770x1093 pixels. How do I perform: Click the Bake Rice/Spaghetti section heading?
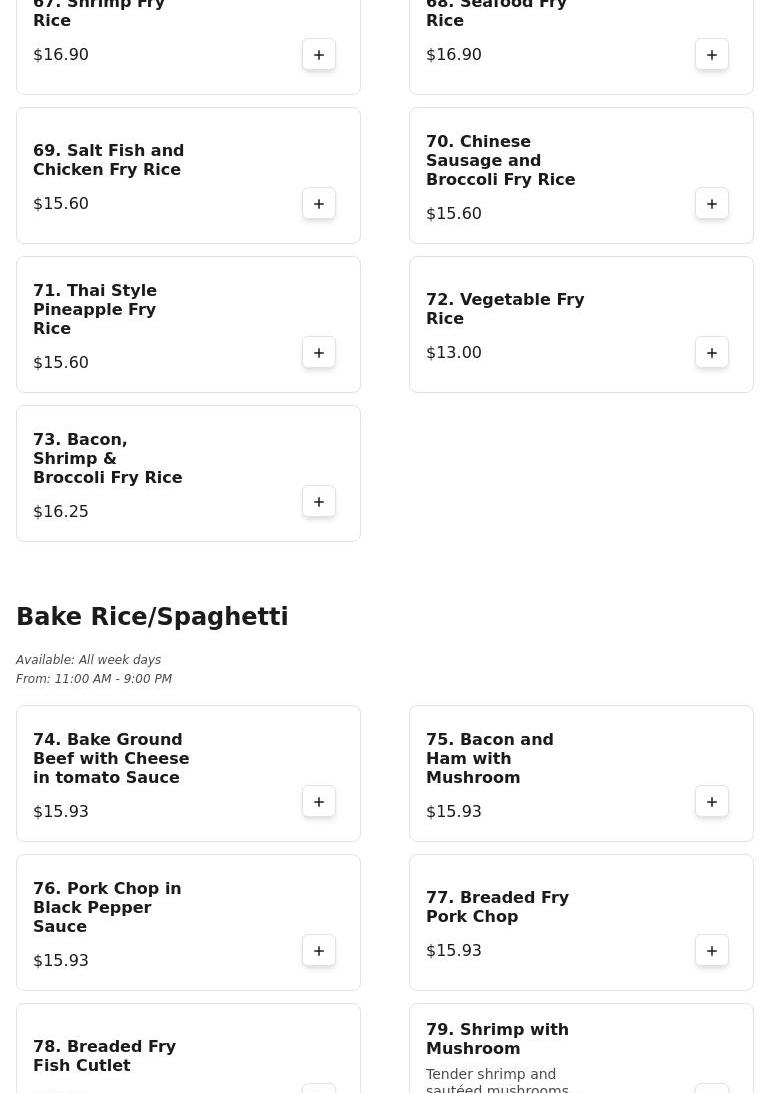click(x=152, y=617)
